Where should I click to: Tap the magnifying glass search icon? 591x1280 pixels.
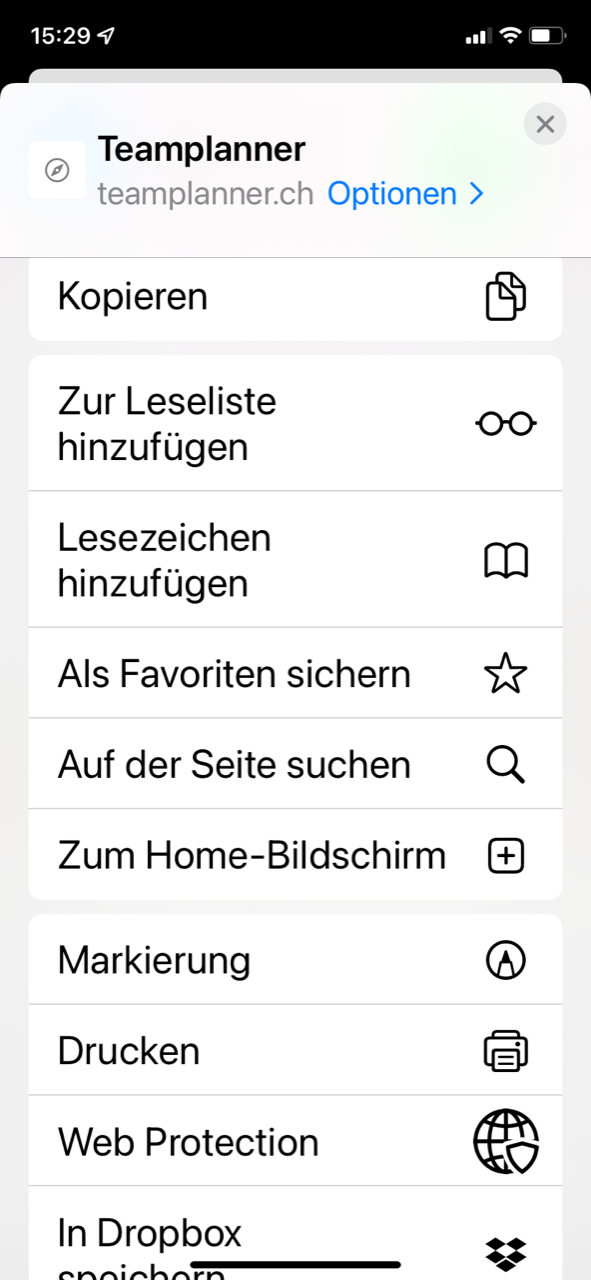pyautogui.click(x=506, y=765)
